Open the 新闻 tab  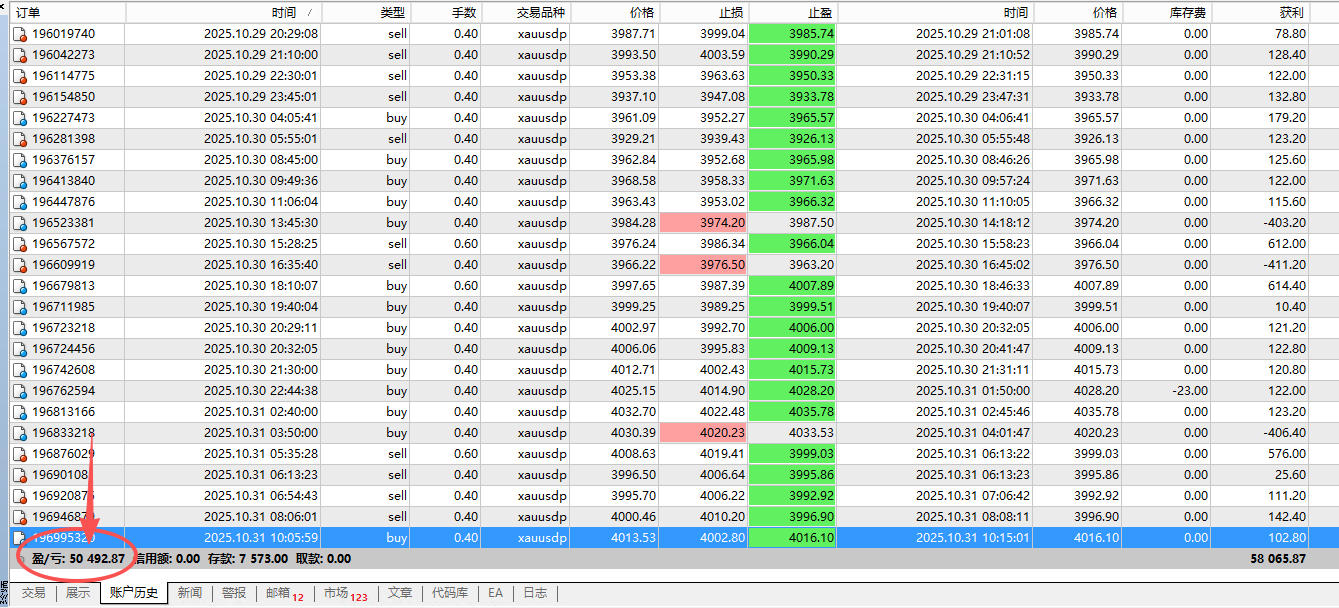click(190, 593)
